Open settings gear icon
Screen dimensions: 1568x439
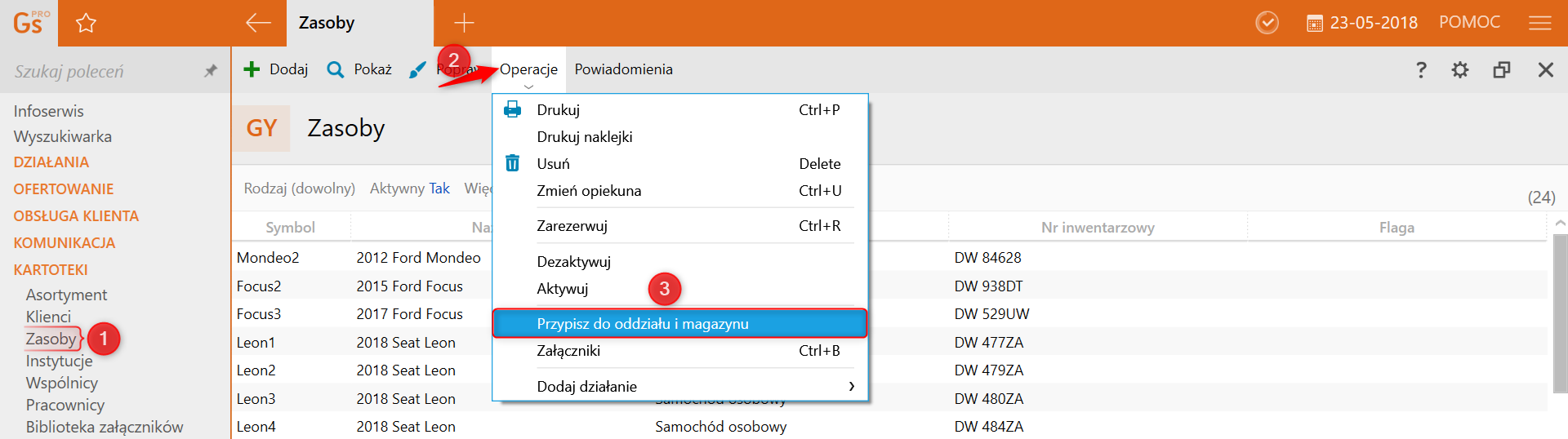1460,69
